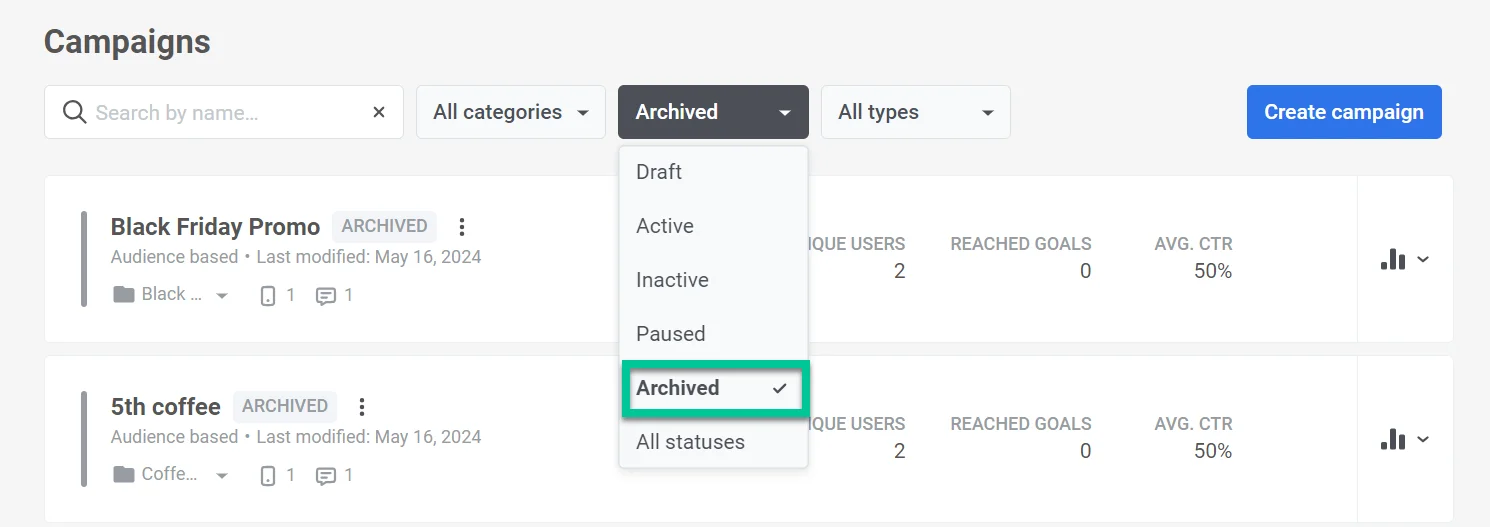Expand the All categories dropdown
Image resolution: width=1495 pixels, height=527 pixels.
pyautogui.click(x=510, y=112)
